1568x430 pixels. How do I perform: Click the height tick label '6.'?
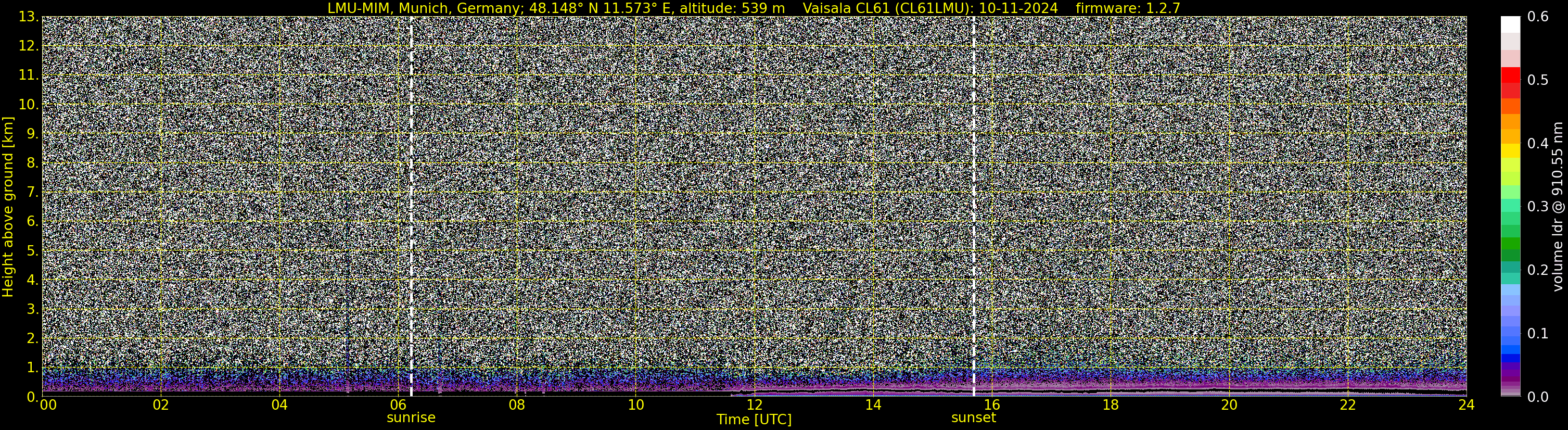33,222
